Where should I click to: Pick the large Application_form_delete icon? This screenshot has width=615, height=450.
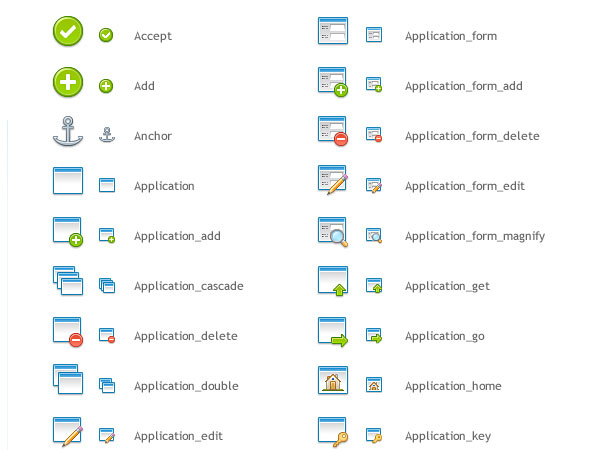(x=333, y=131)
